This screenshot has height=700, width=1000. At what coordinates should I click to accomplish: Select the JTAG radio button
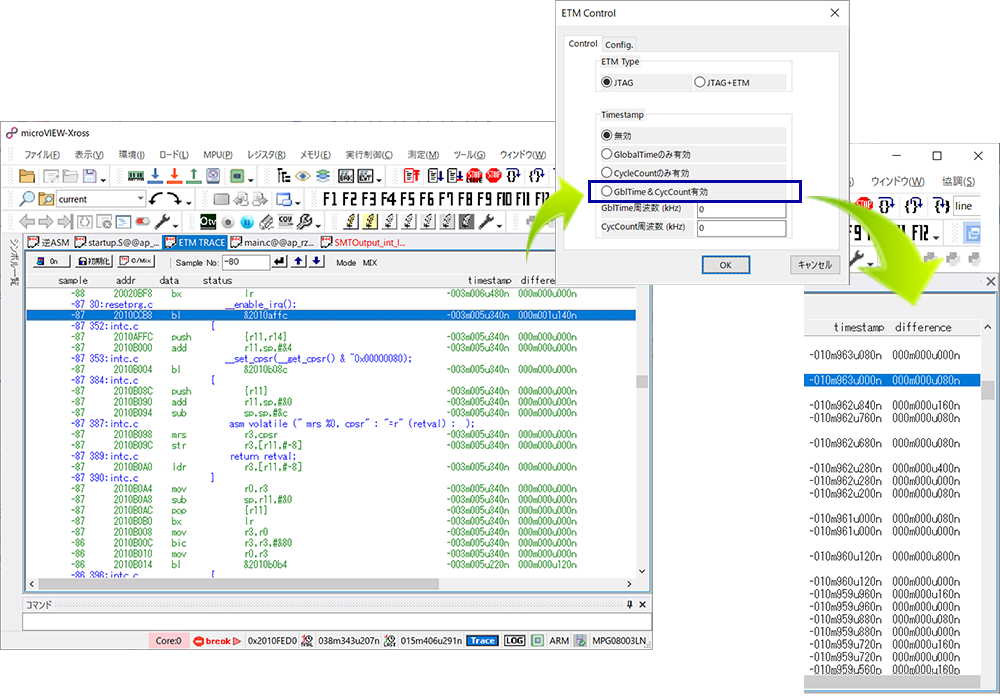tap(607, 82)
